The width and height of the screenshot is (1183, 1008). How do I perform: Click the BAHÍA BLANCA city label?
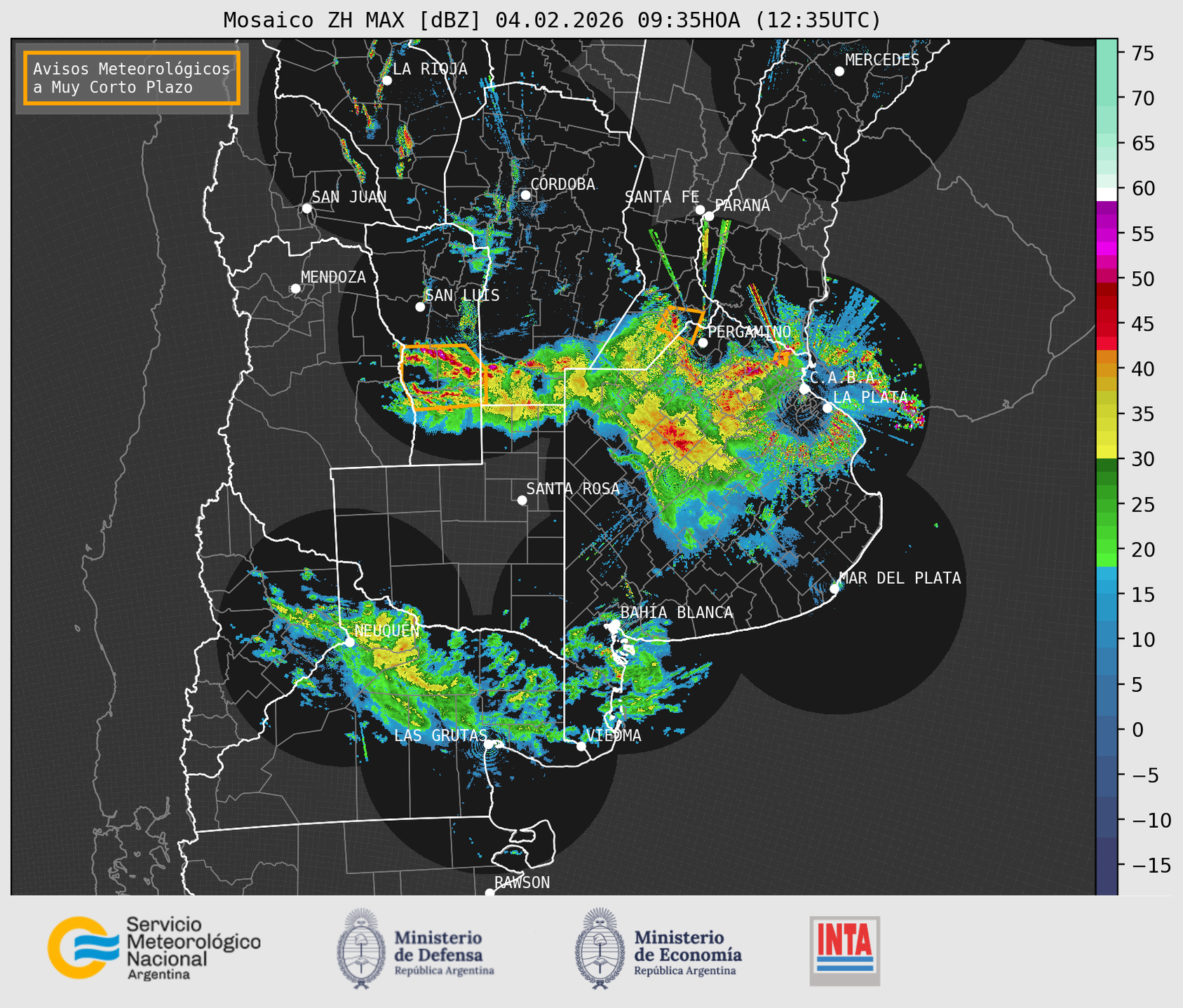(x=676, y=613)
